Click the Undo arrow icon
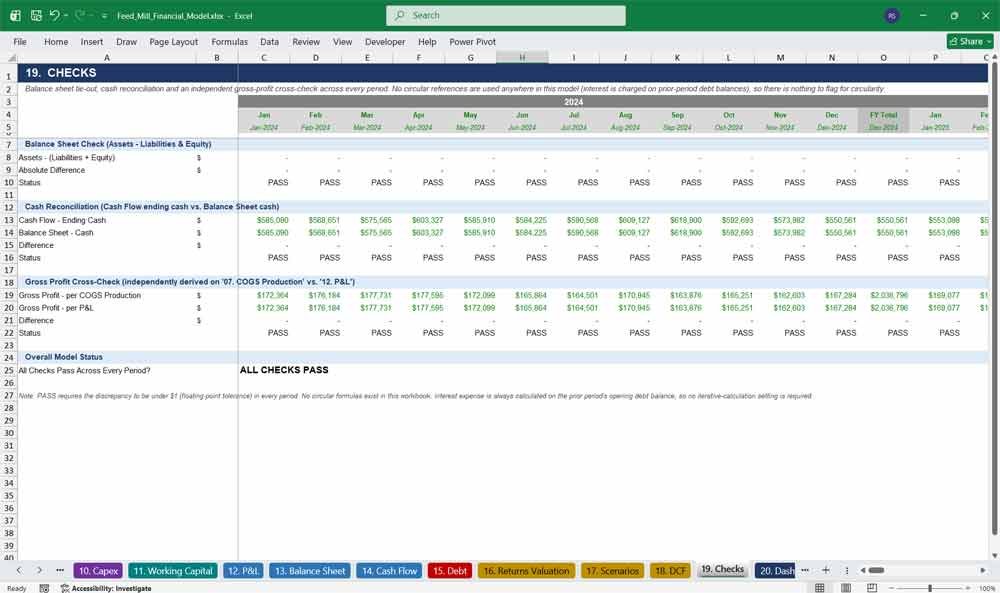This screenshot has height=593, width=1000. coord(55,15)
